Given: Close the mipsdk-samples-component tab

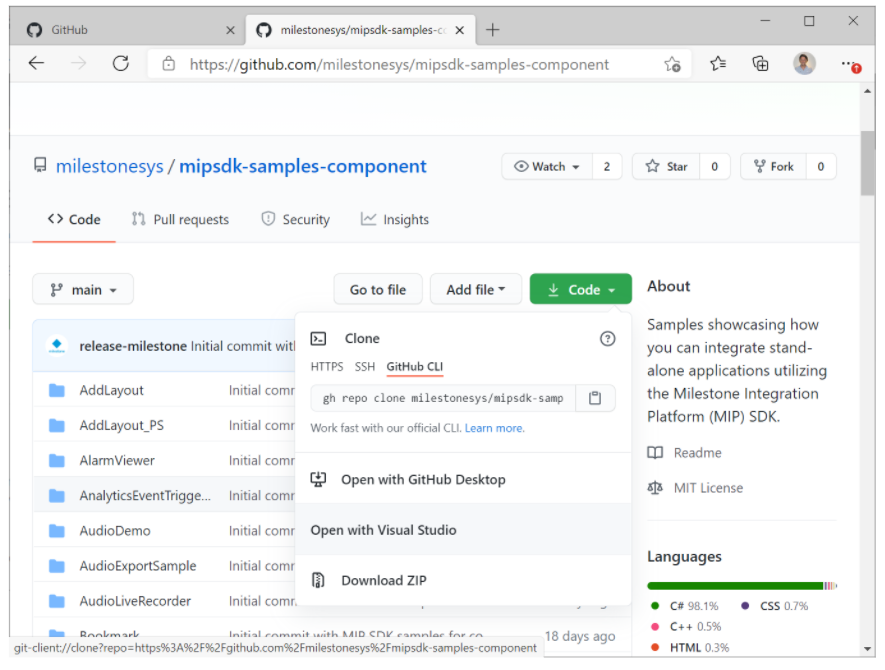Looking at the screenshot, I should 459,30.
